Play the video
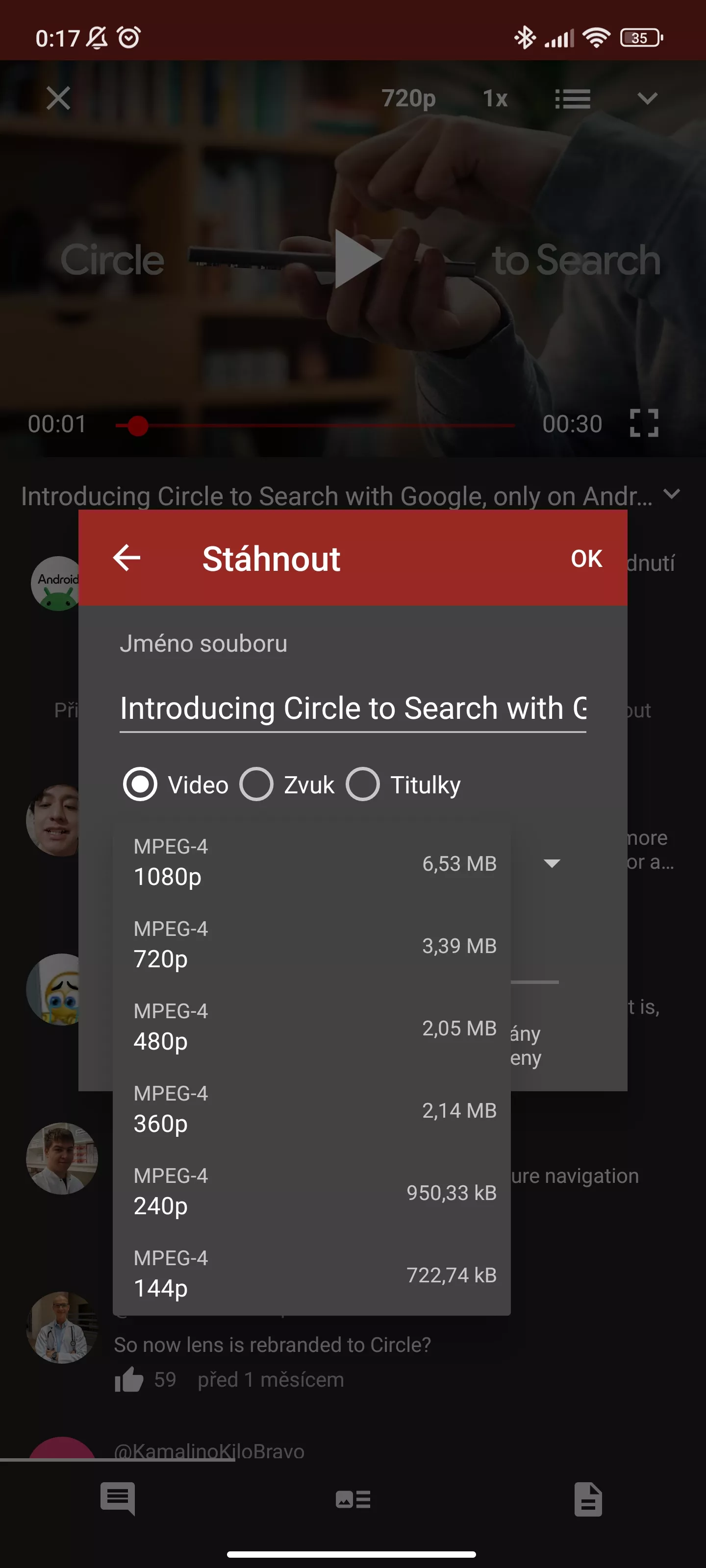This screenshot has height=1568, width=706. 357,259
